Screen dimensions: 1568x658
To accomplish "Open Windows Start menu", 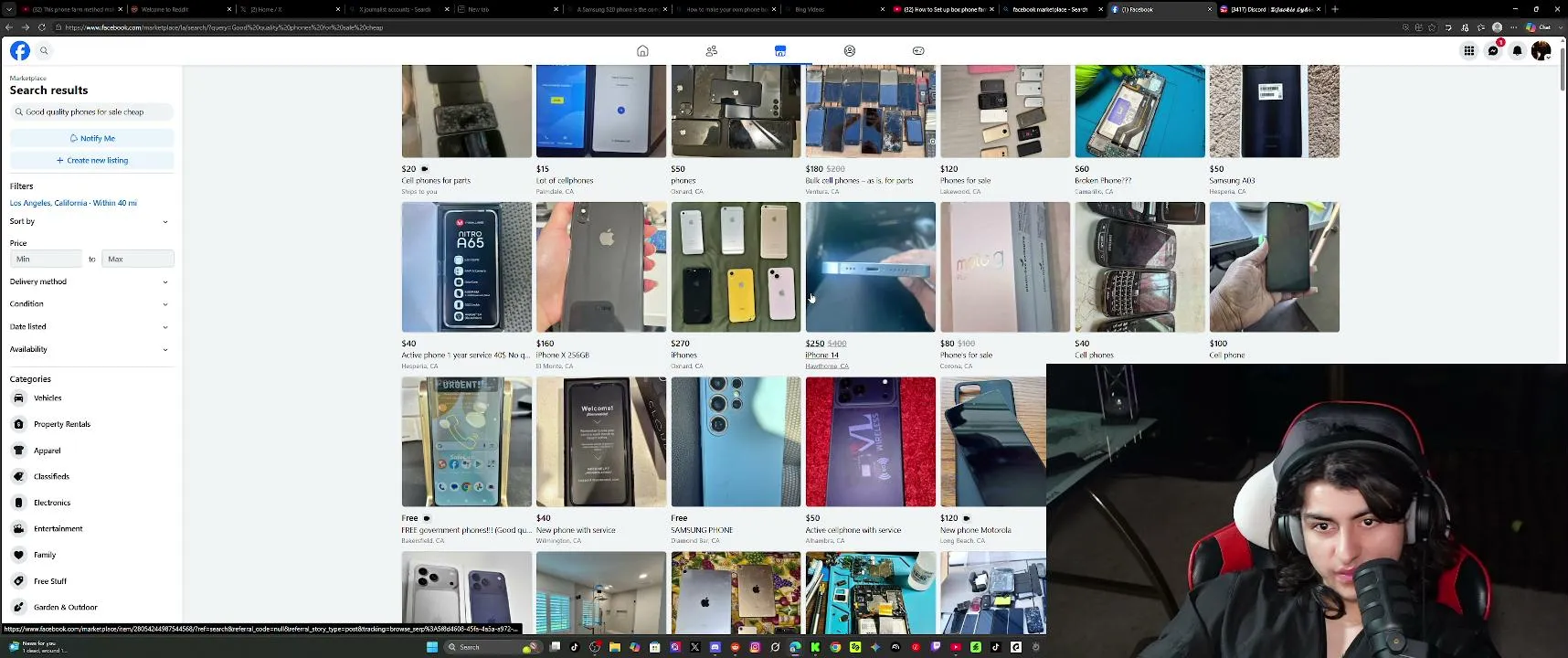I will tap(432, 647).
